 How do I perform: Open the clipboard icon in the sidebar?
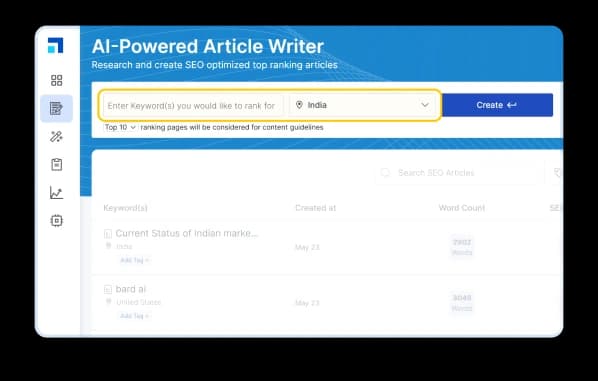click(56, 164)
